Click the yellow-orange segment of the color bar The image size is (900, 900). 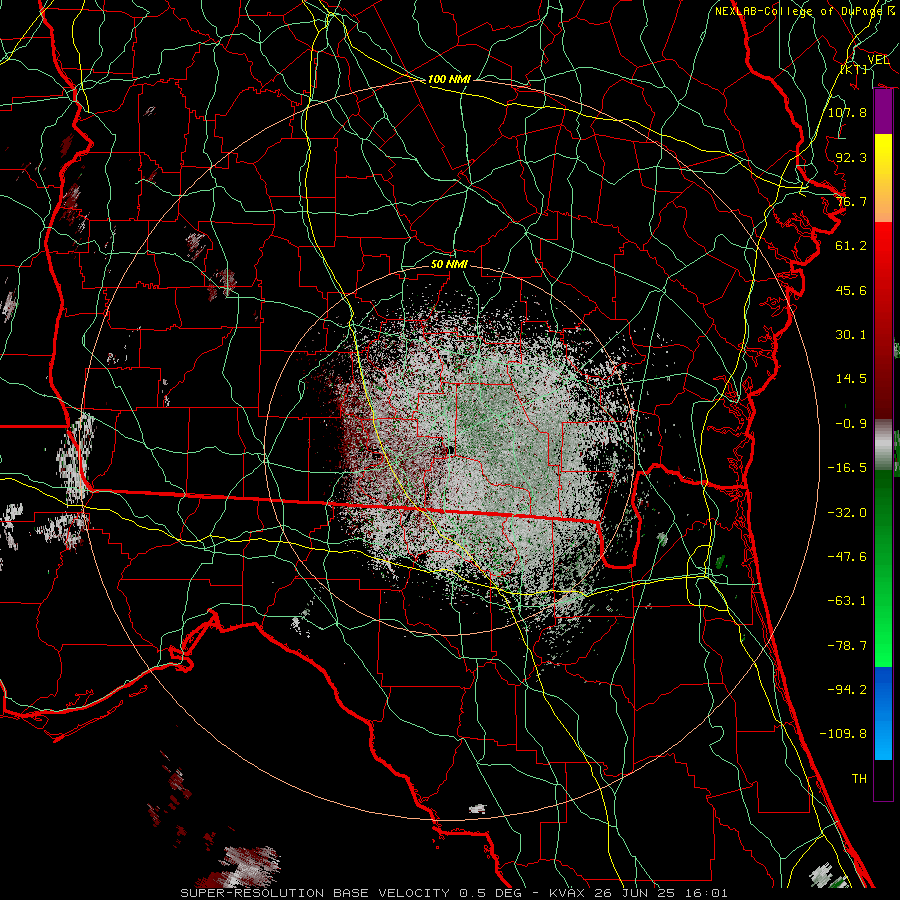point(883,178)
